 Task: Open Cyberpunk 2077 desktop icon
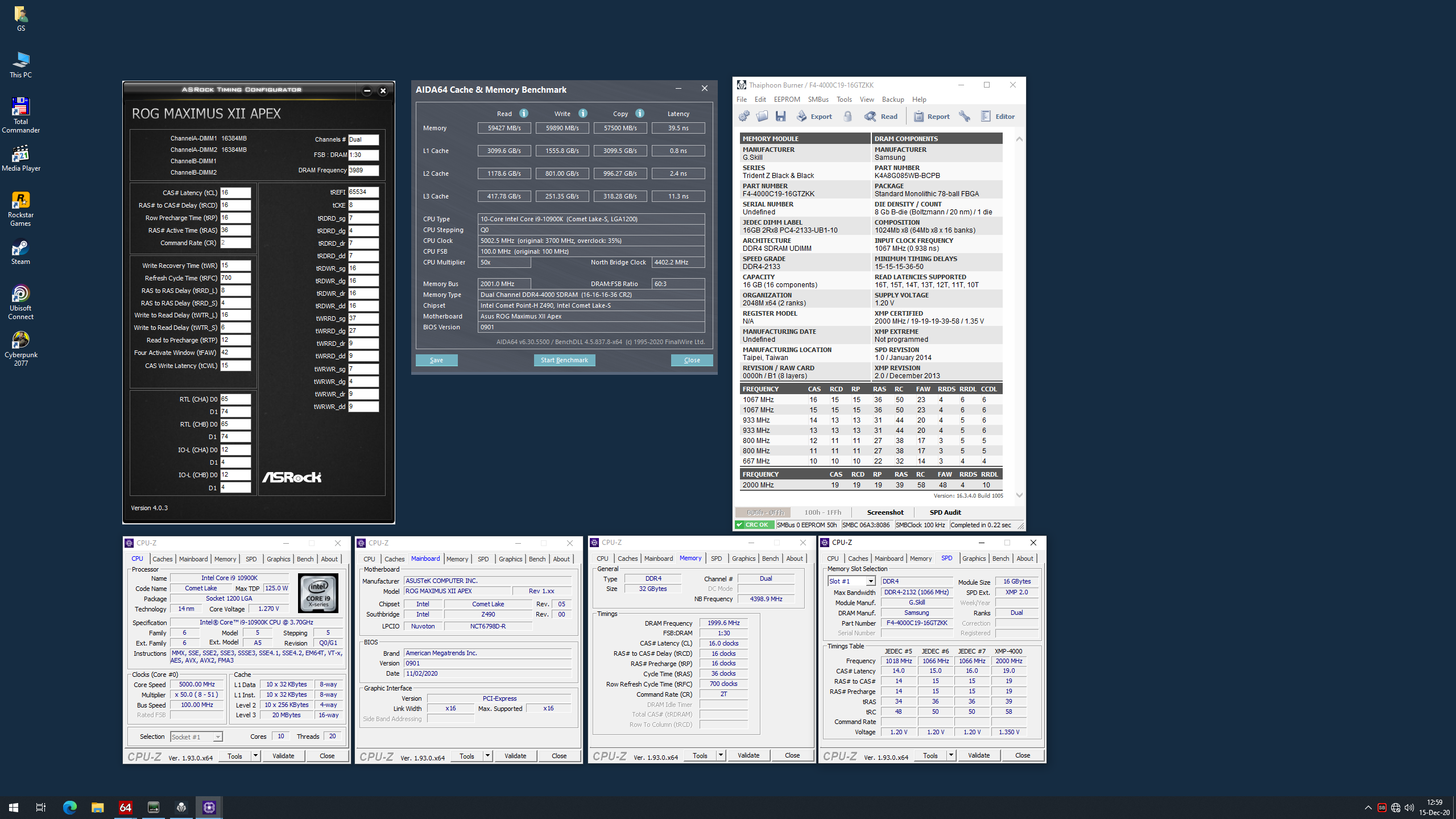click(20, 349)
